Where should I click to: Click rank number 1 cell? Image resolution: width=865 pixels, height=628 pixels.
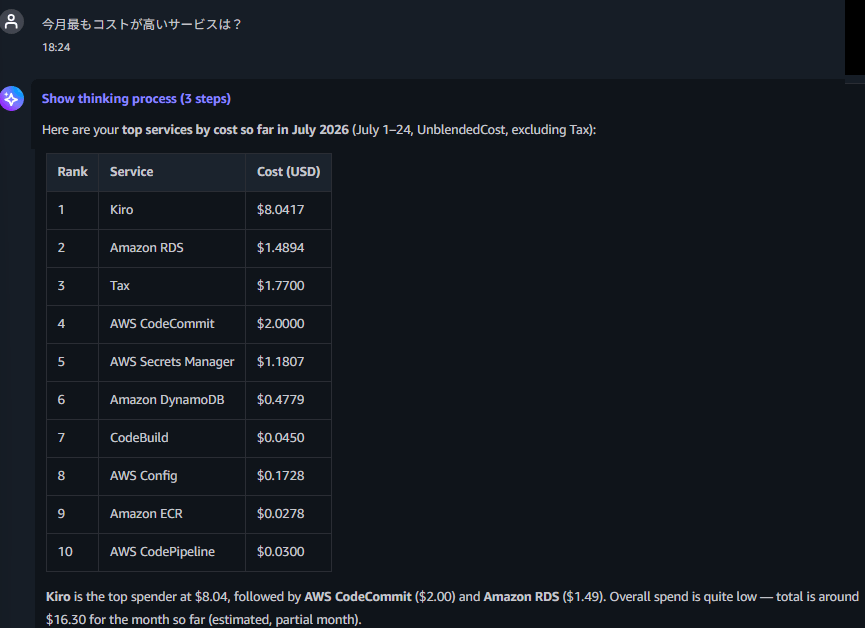coord(72,210)
